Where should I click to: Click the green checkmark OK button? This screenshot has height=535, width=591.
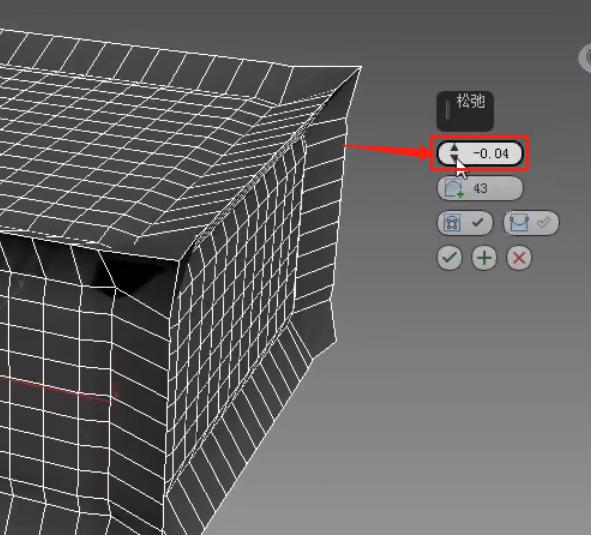(449, 258)
